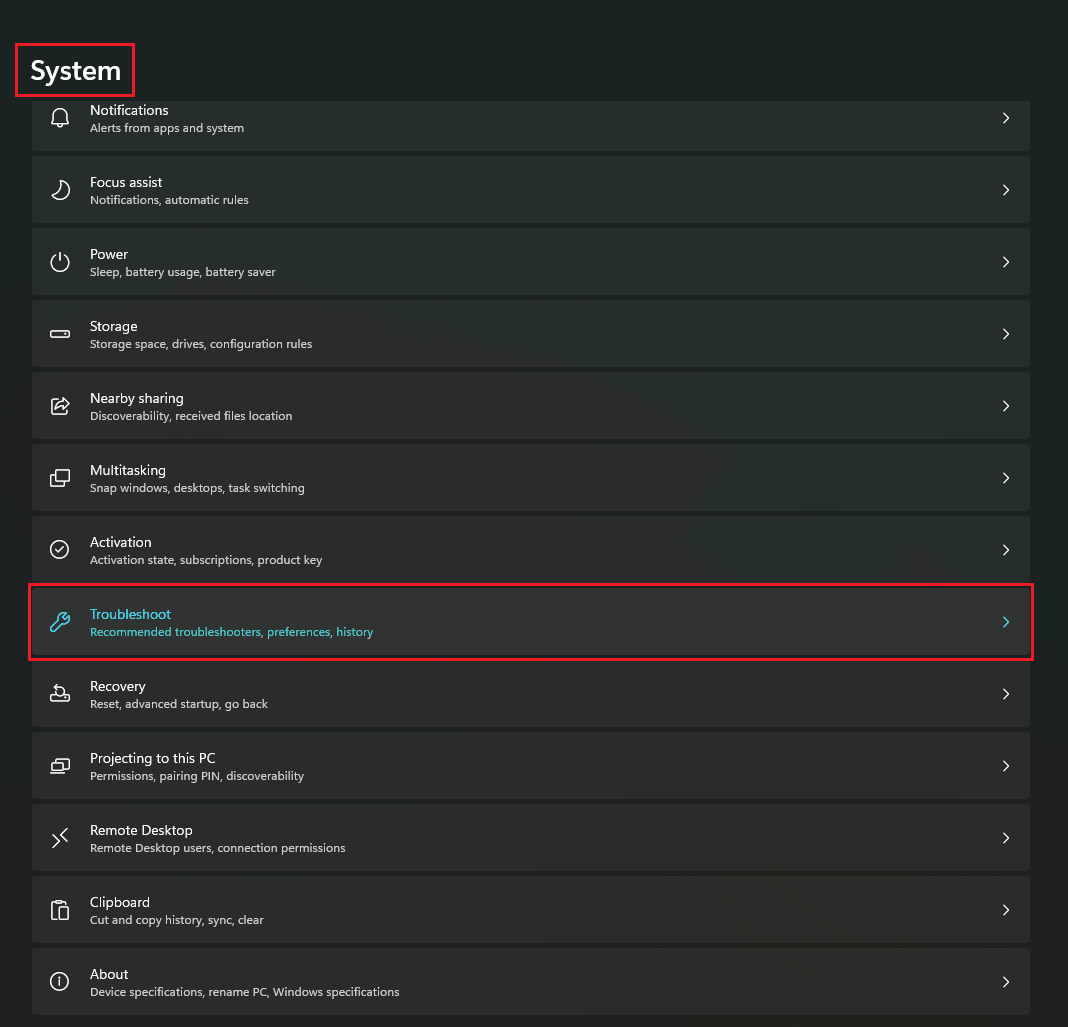Click the Nearby sharing icon

tap(60, 405)
